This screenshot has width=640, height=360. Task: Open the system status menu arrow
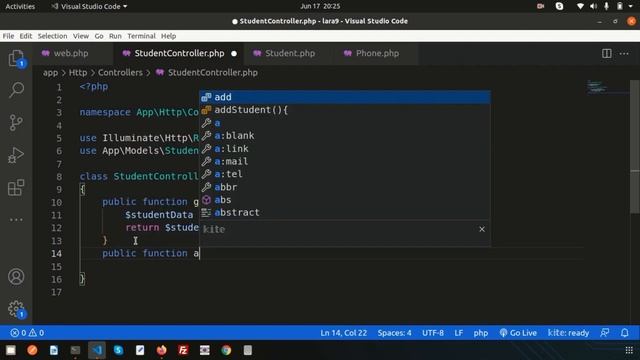(631, 6)
